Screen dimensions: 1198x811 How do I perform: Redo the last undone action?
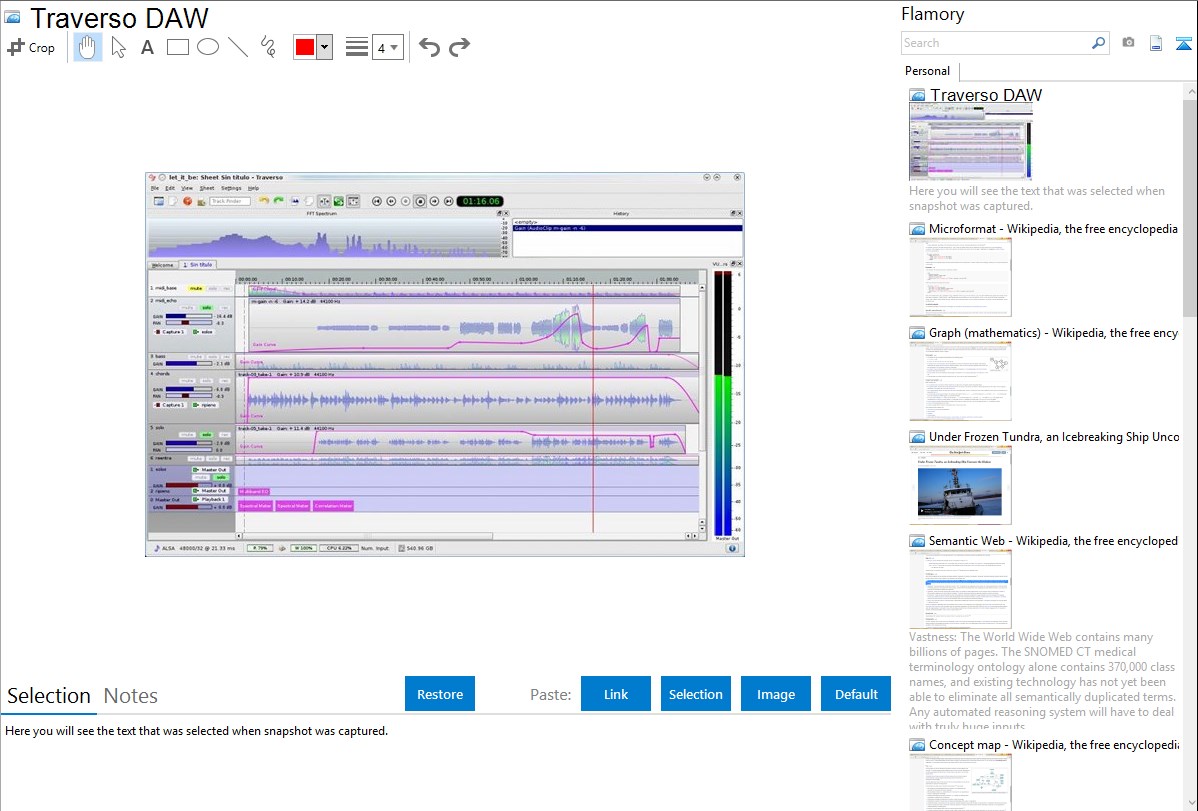click(x=459, y=47)
